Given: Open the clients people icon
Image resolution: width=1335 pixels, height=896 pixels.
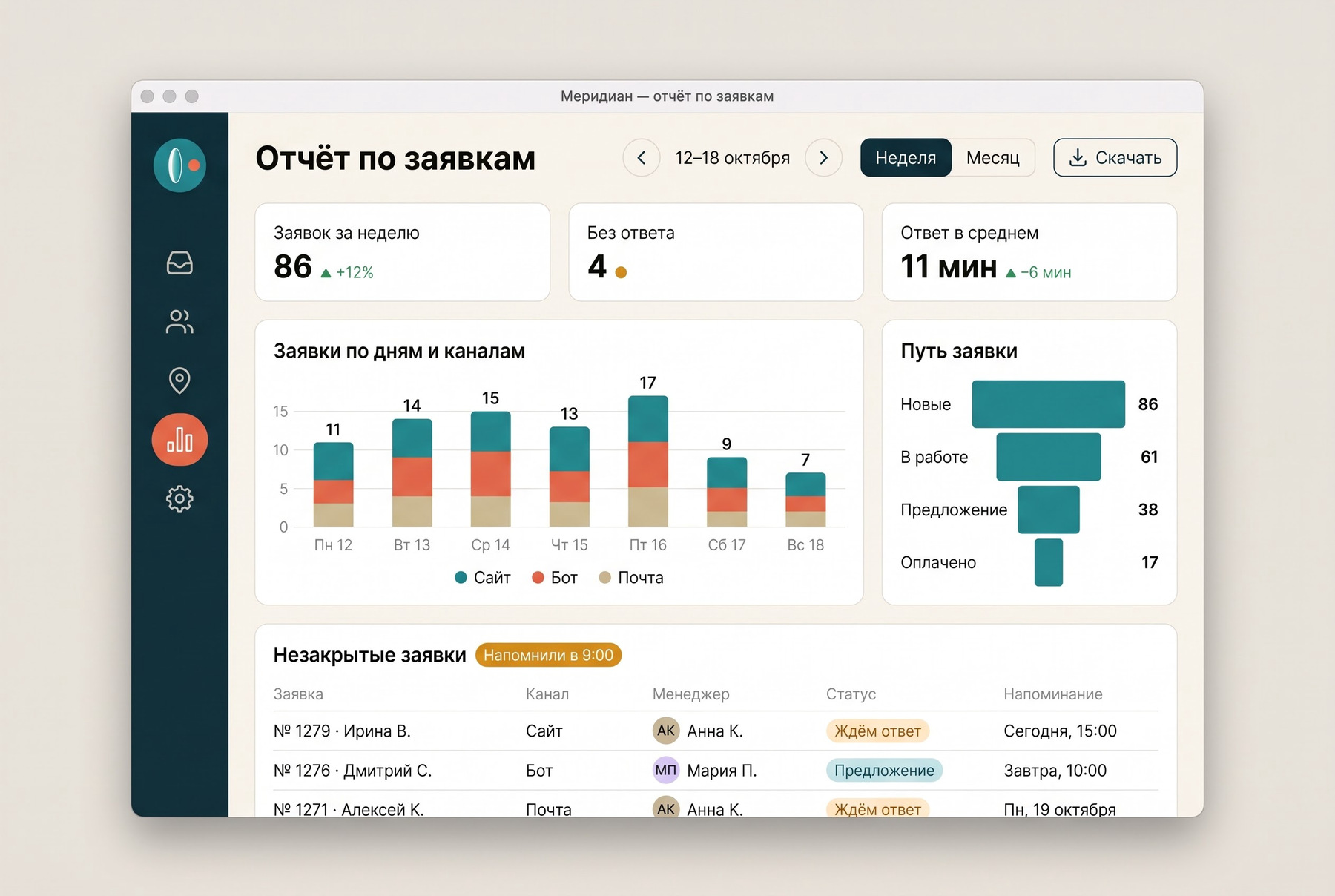Looking at the screenshot, I should point(179,321).
